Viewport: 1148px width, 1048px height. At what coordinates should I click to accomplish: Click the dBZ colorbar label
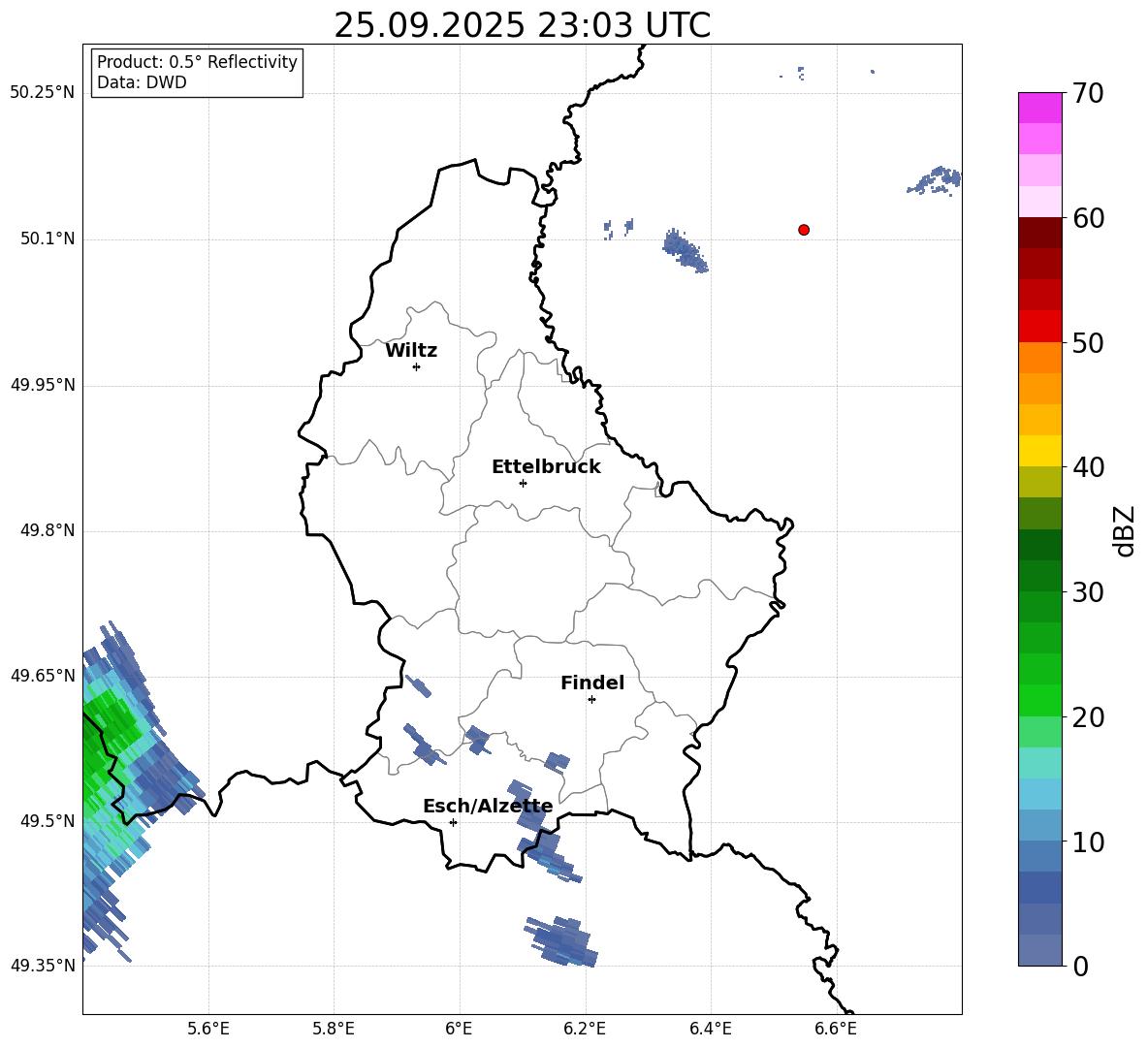coord(1125,530)
